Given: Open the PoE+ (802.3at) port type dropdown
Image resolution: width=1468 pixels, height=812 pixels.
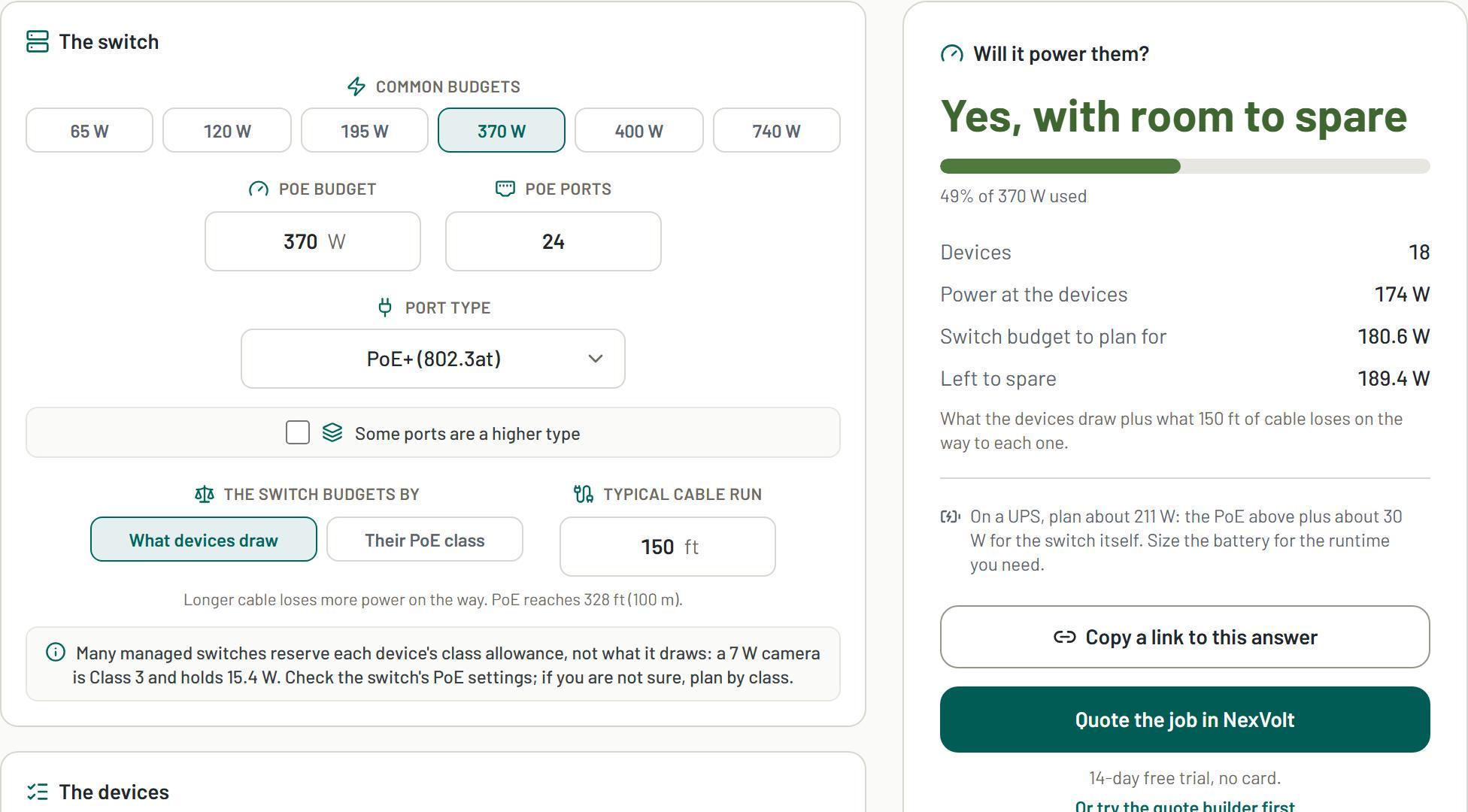Looking at the screenshot, I should click(433, 359).
